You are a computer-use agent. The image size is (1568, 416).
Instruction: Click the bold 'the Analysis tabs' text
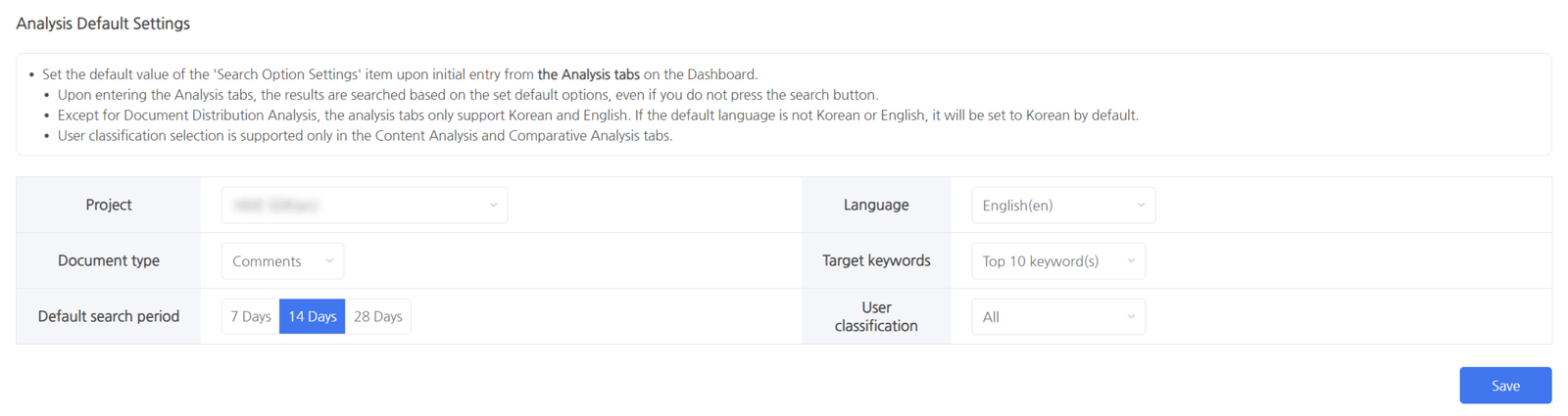click(588, 74)
